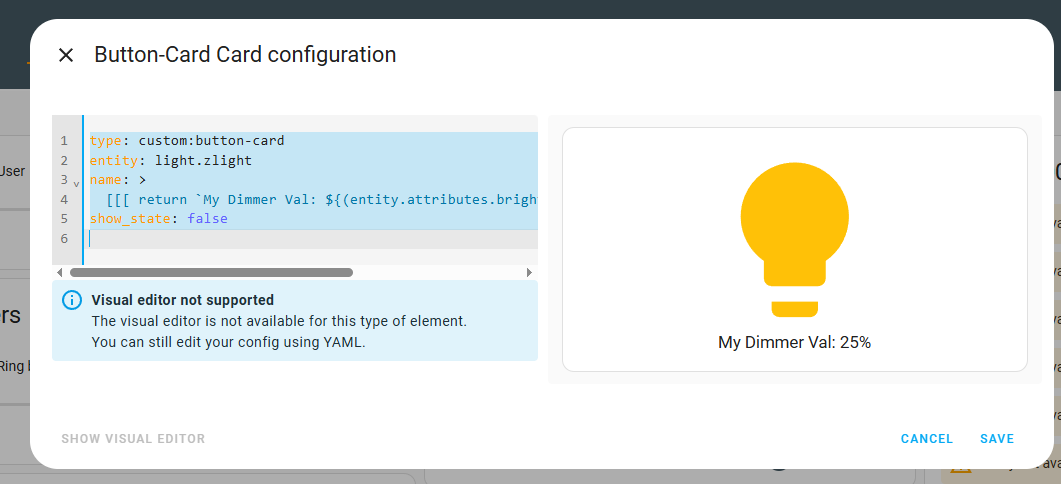The image size is (1061, 484).
Task: Save the card configuration
Action: [997, 439]
